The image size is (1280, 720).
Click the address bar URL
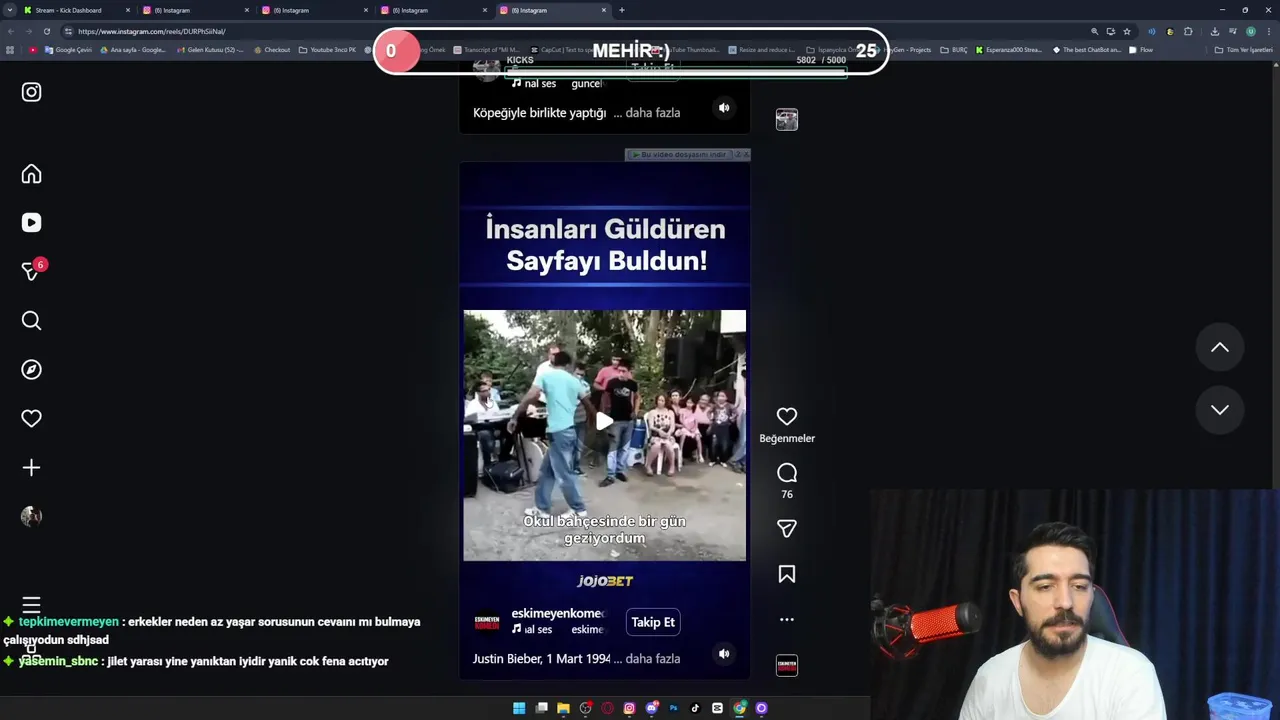coord(151,31)
